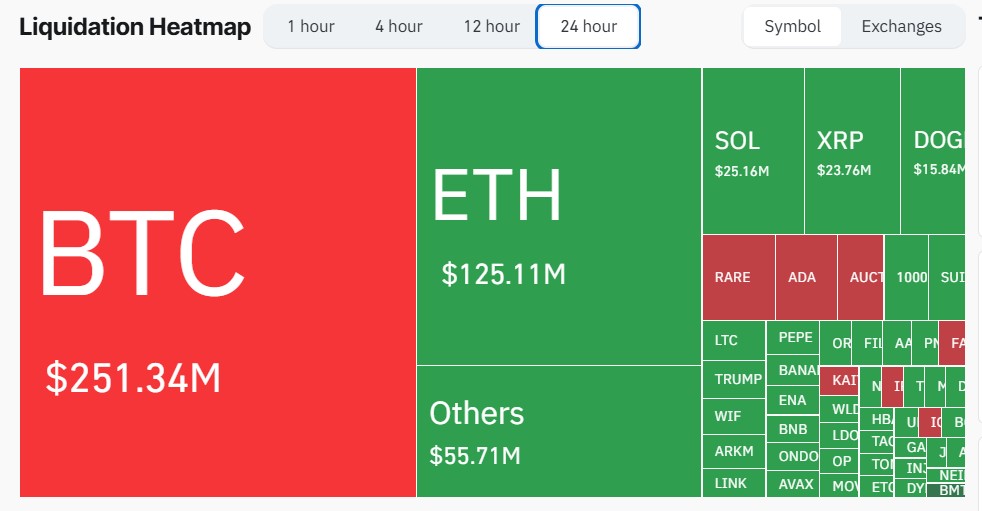Click the ARKM heatmap cell
This screenshot has height=511, width=982.
pyautogui.click(x=733, y=452)
